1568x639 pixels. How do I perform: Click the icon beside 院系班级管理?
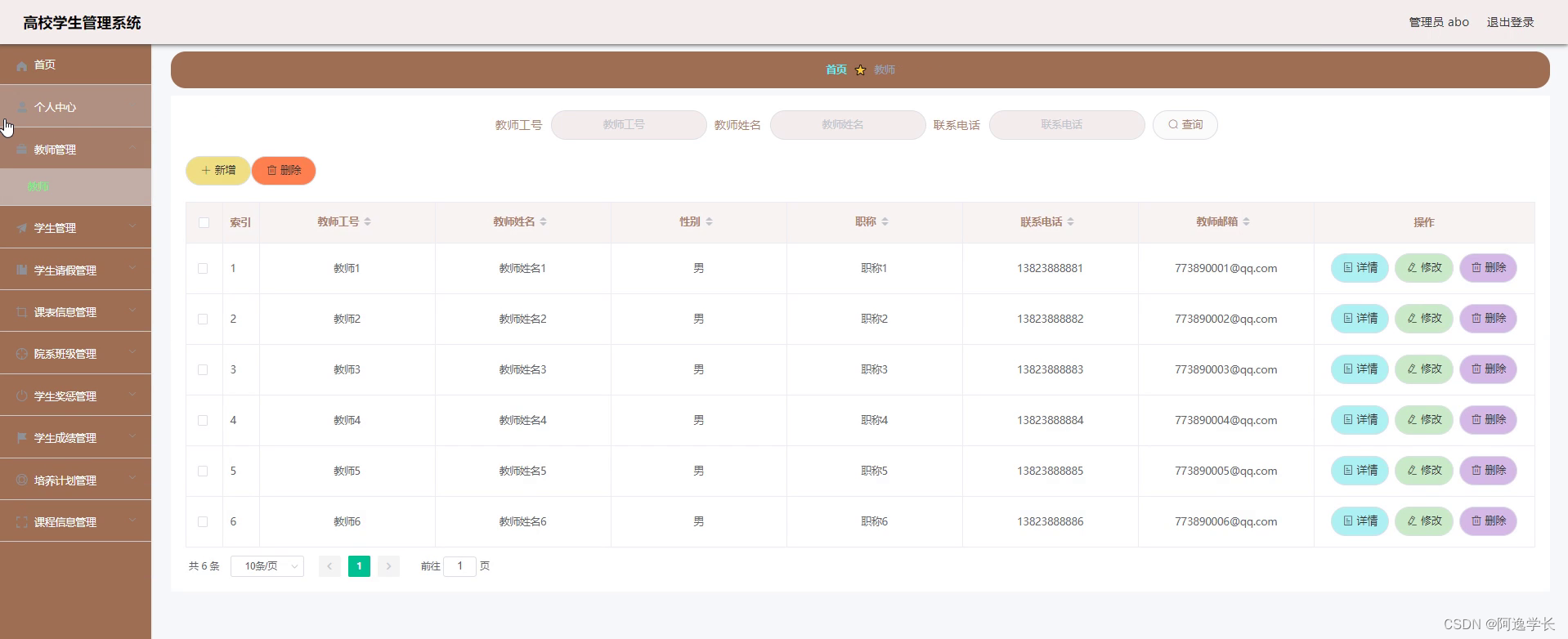(x=22, y=354)
